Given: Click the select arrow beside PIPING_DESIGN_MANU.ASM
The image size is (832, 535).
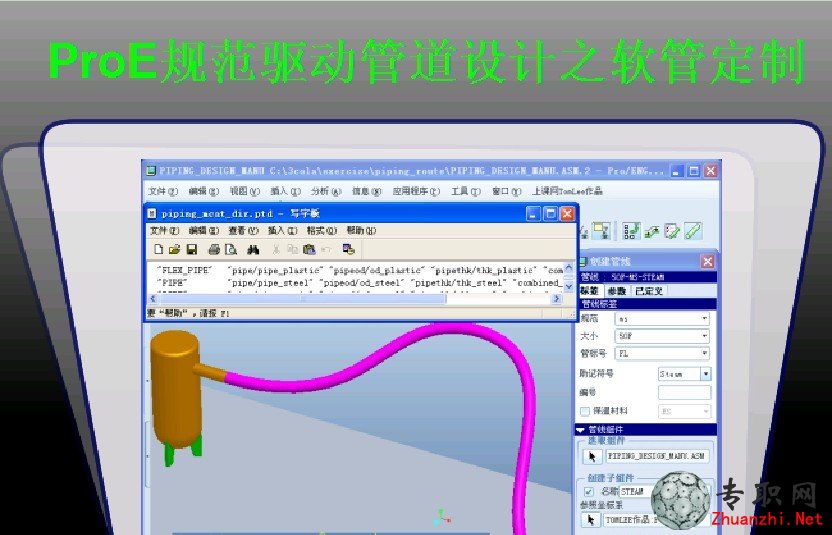Looking at the screenshot, I should pyautogui.click(x=592, y=456).
